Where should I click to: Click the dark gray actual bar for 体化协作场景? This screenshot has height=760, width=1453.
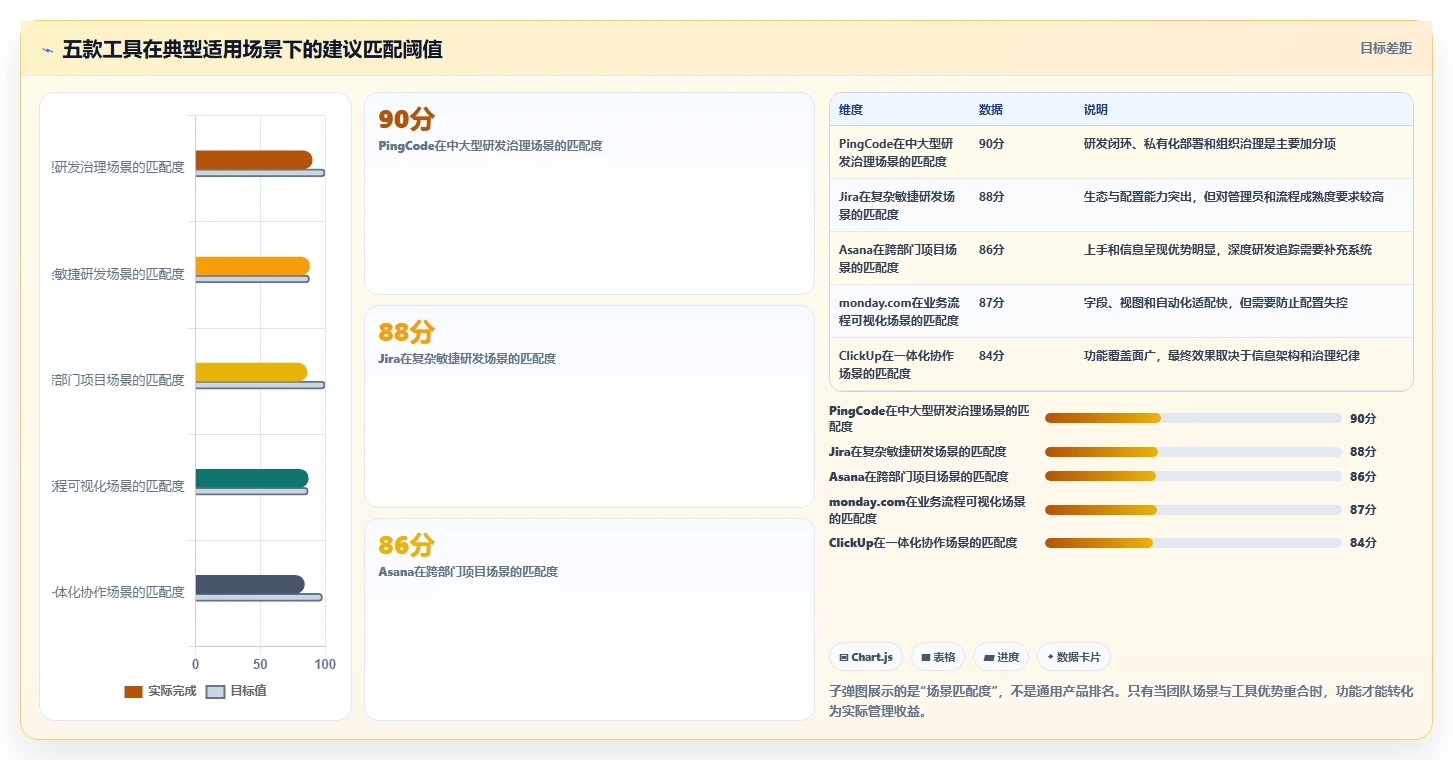click(x=250, y=584)
